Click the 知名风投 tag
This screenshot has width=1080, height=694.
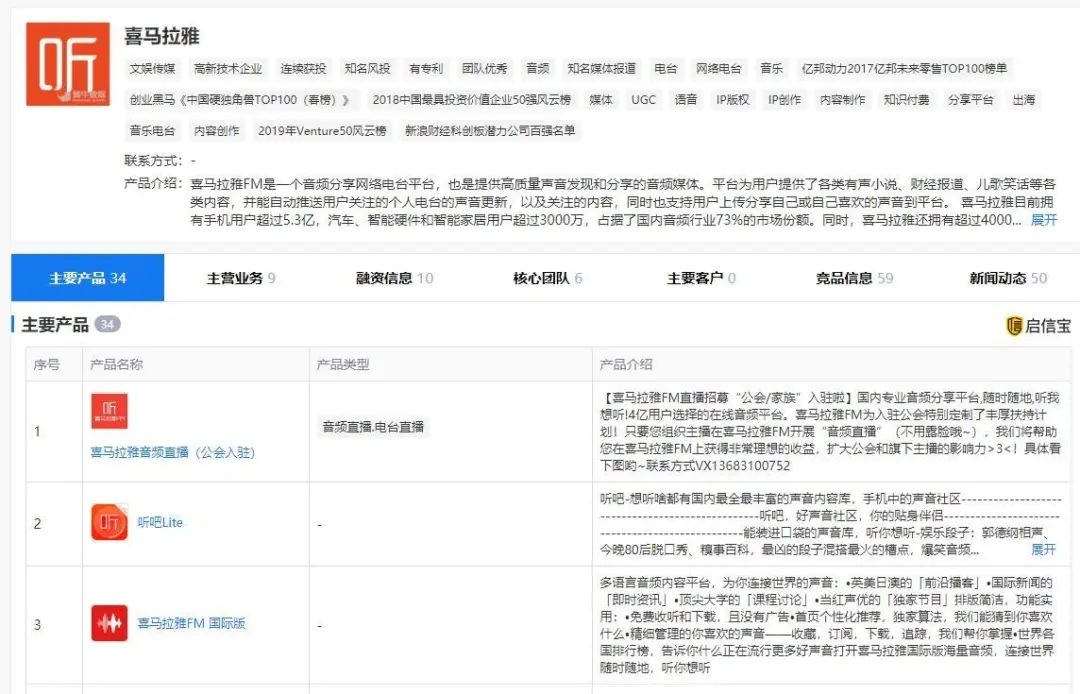(368, 69)
